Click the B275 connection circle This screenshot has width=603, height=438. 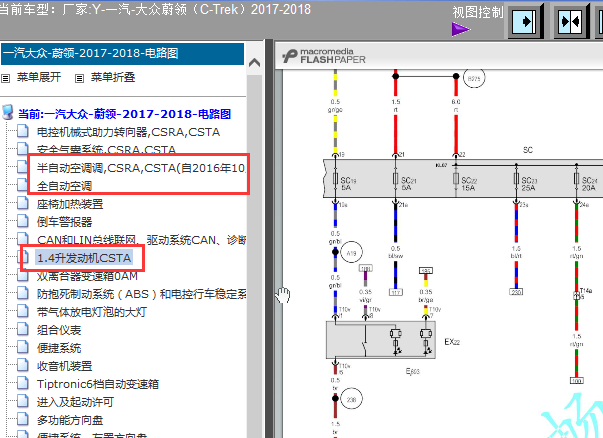[473, 78]
